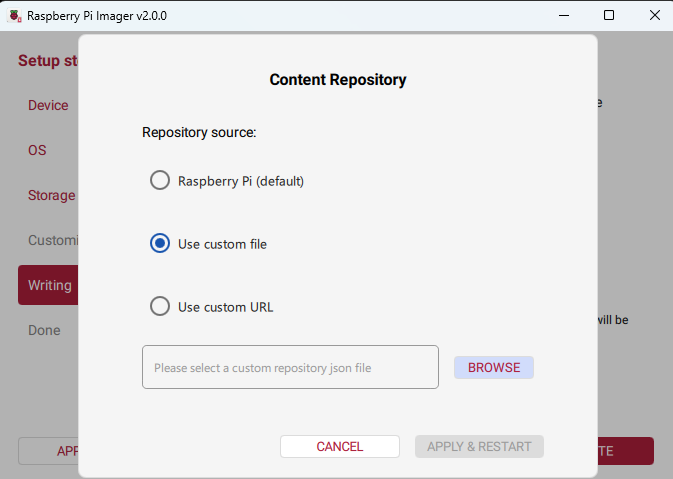This screenshot has height=479, width=673.
Task: Choose the Use custom file radio button
Action: coord(160,244)
